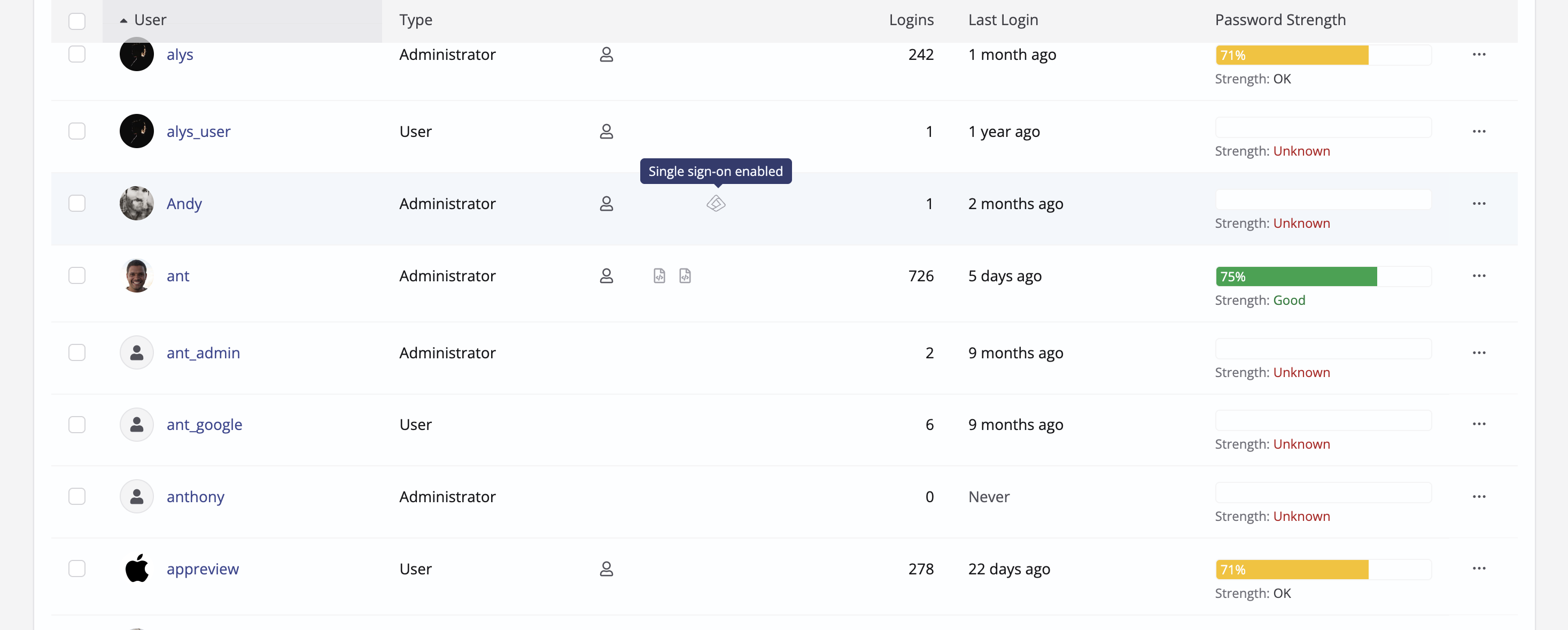Click the profile icon in the ant row

point(606,275)
